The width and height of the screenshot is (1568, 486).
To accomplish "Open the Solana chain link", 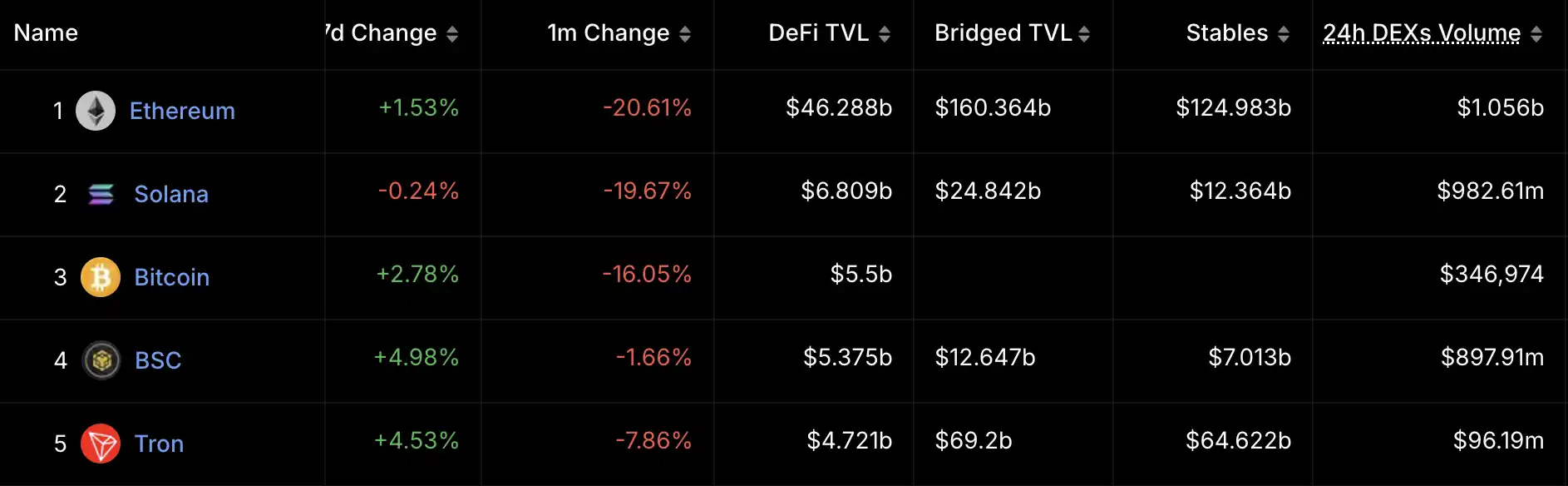I will 171,194.
